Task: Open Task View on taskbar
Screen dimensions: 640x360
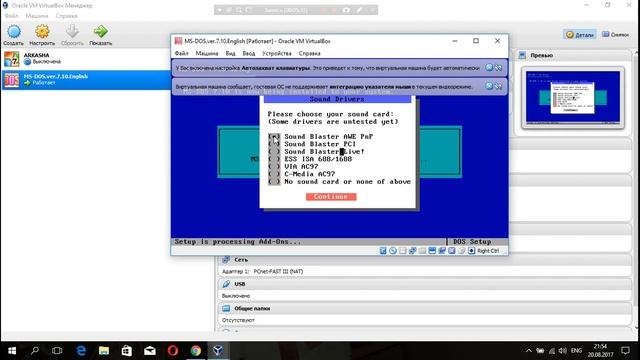Action: tap(57, 351)
